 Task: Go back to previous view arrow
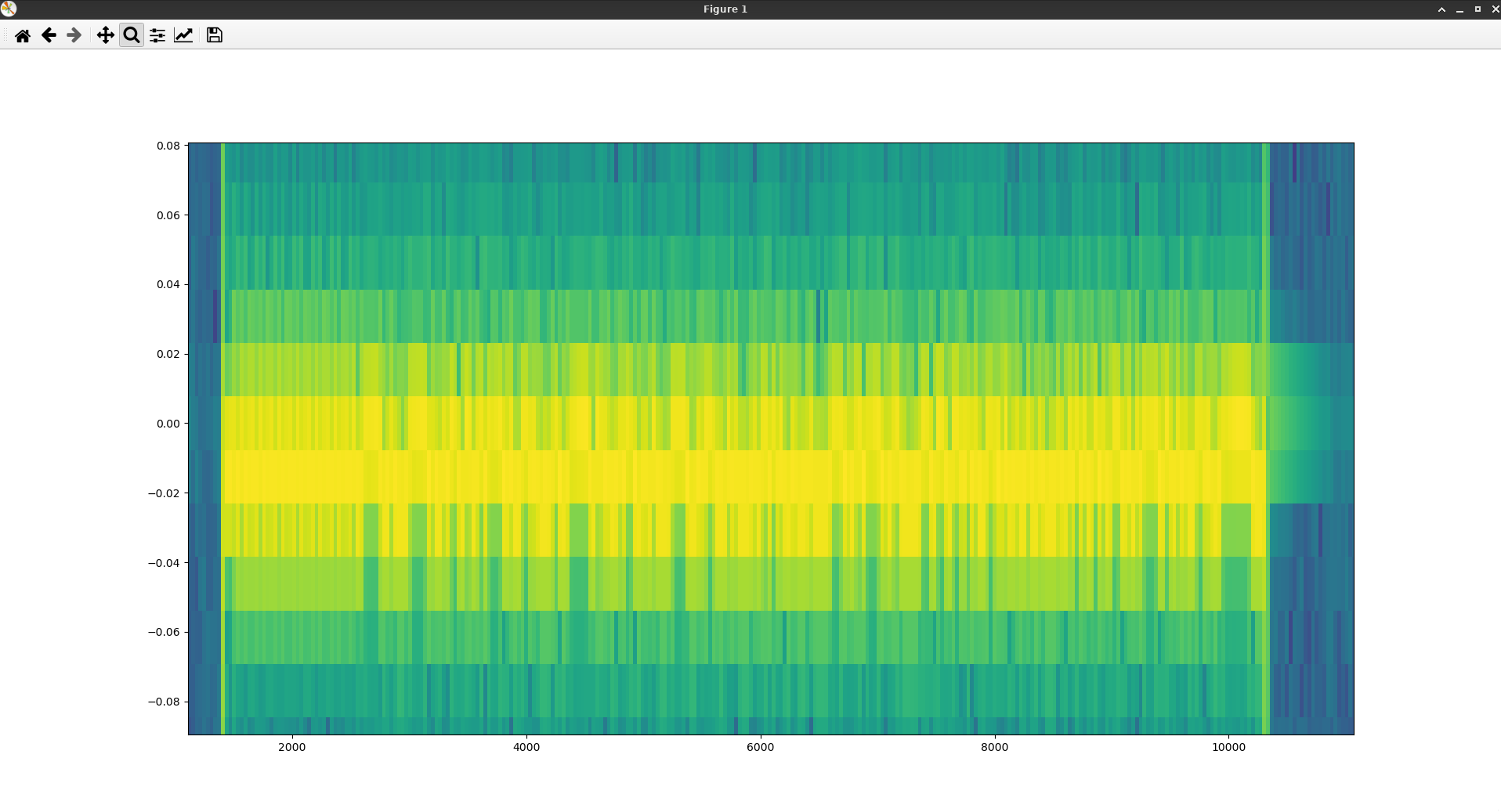point(49,35)
